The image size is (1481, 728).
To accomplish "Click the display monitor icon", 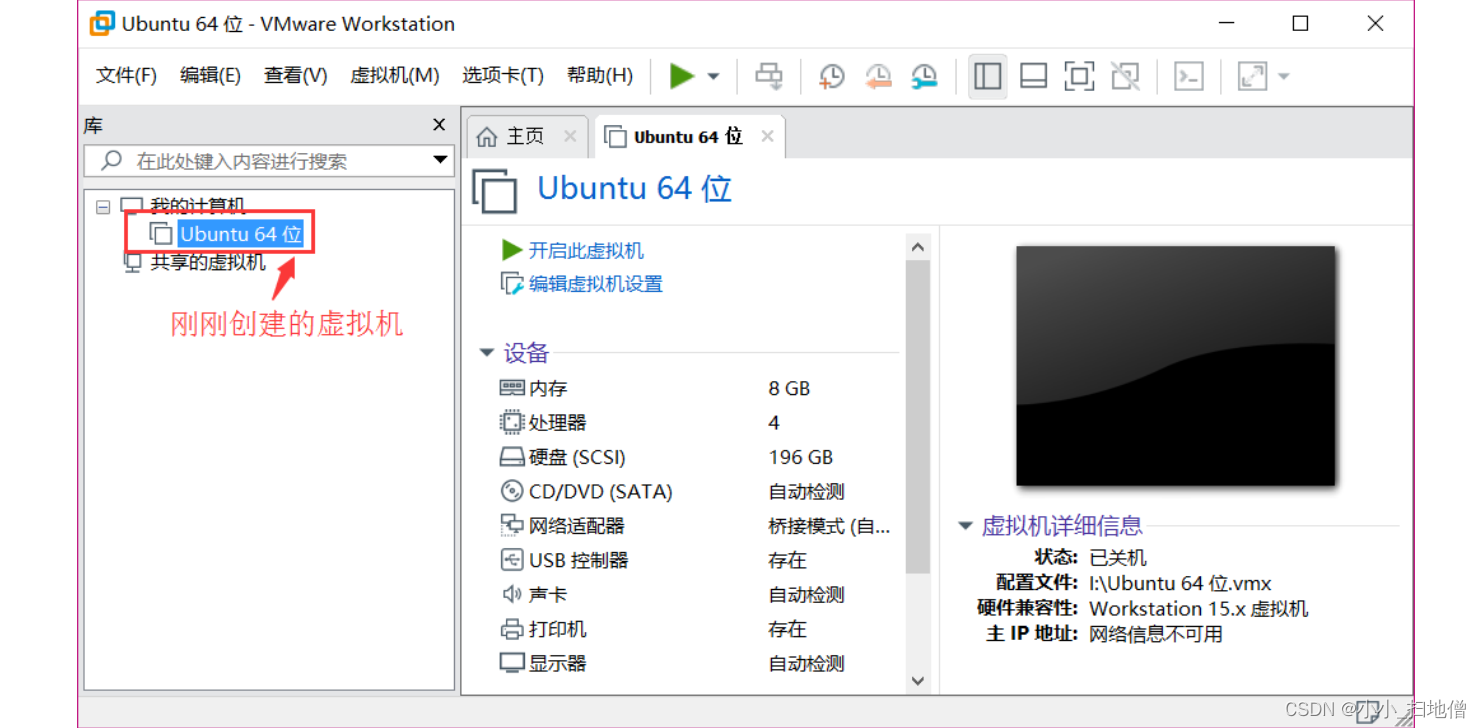I will click(512, 663).
